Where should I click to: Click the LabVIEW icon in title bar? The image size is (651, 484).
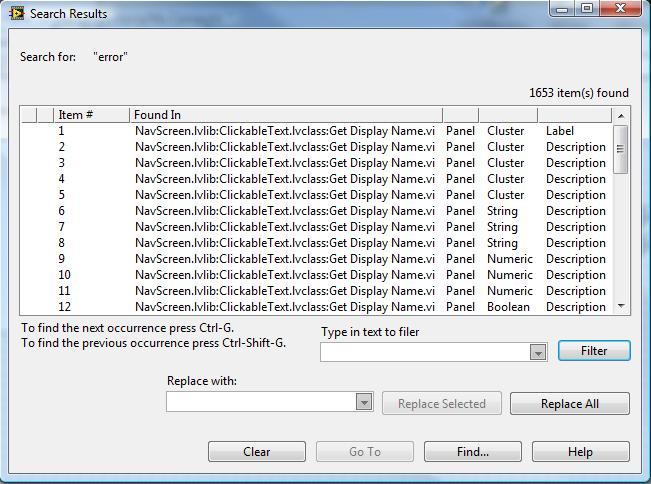[x=17, y=13]
